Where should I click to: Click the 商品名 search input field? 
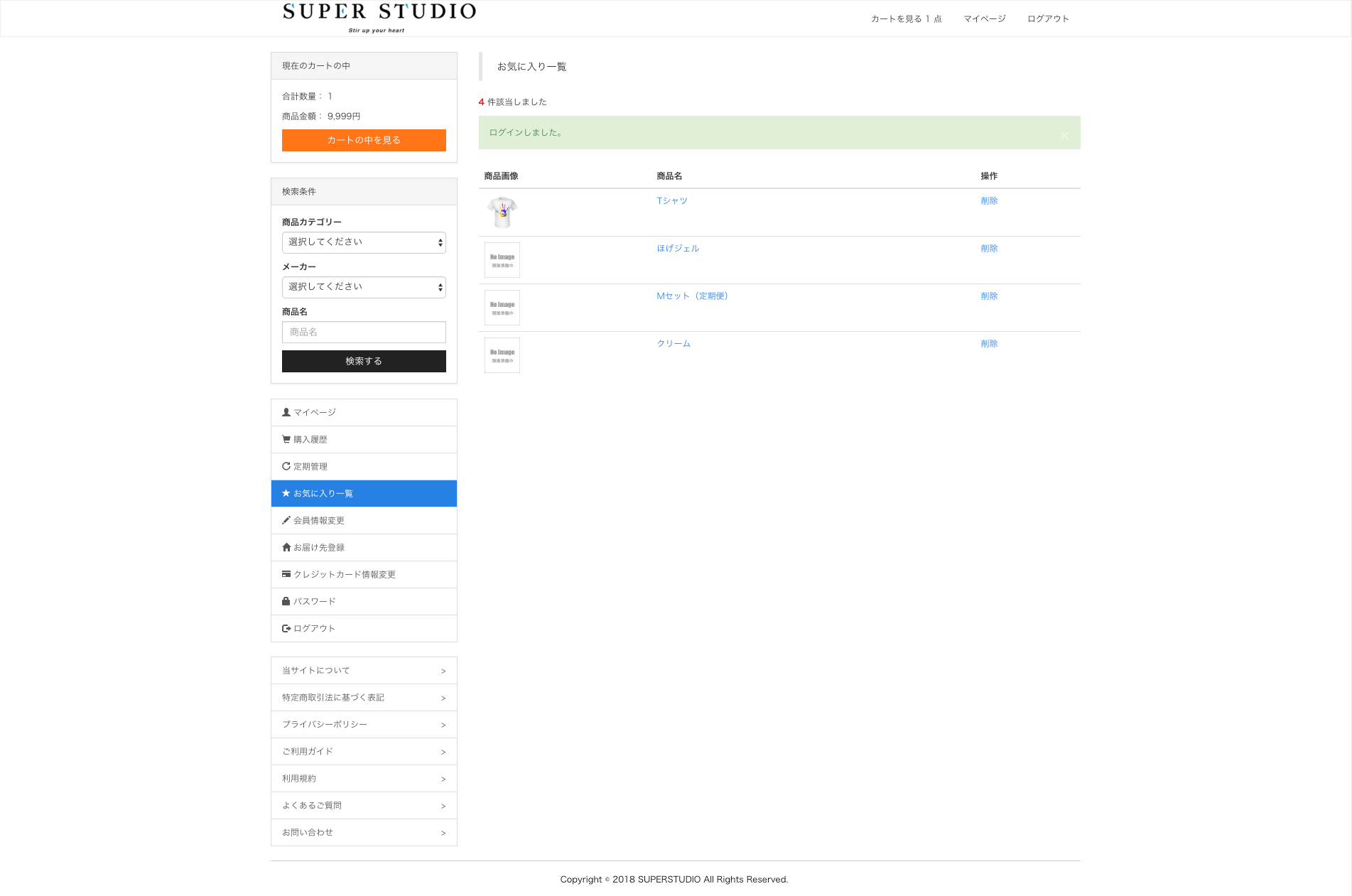364,332
